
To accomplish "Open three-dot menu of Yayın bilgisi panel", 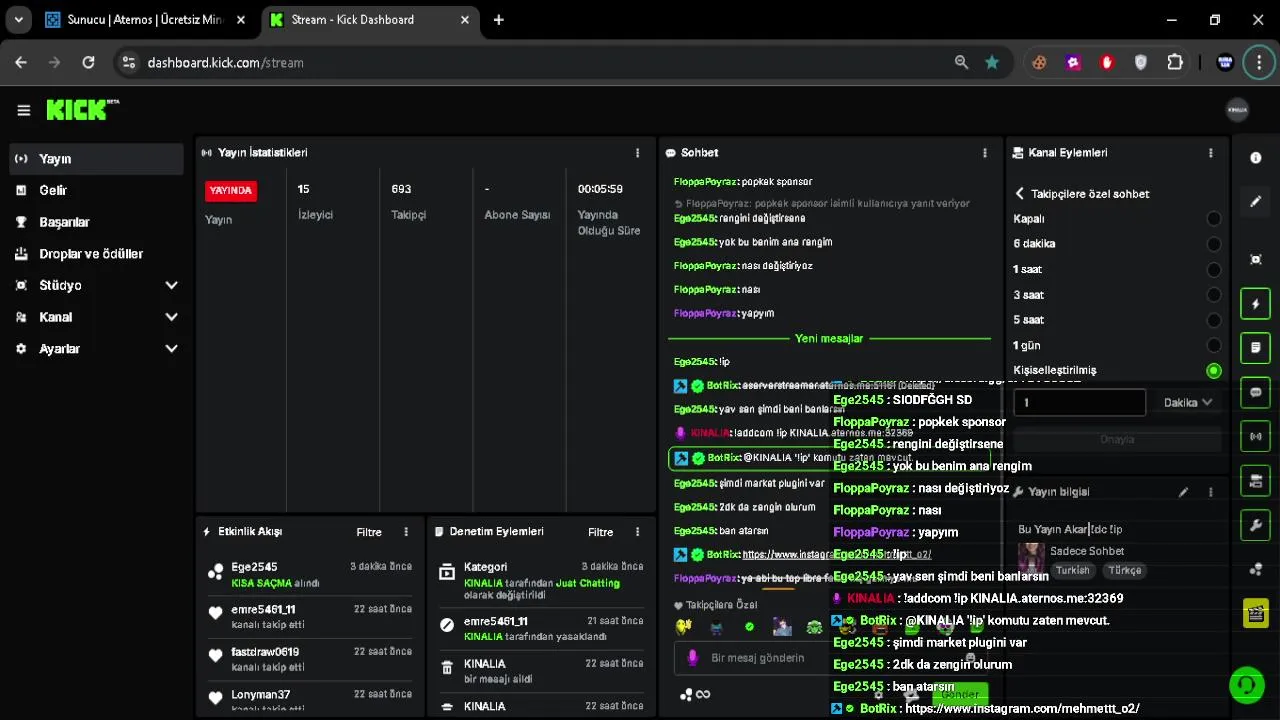I will click(1210, 492).
